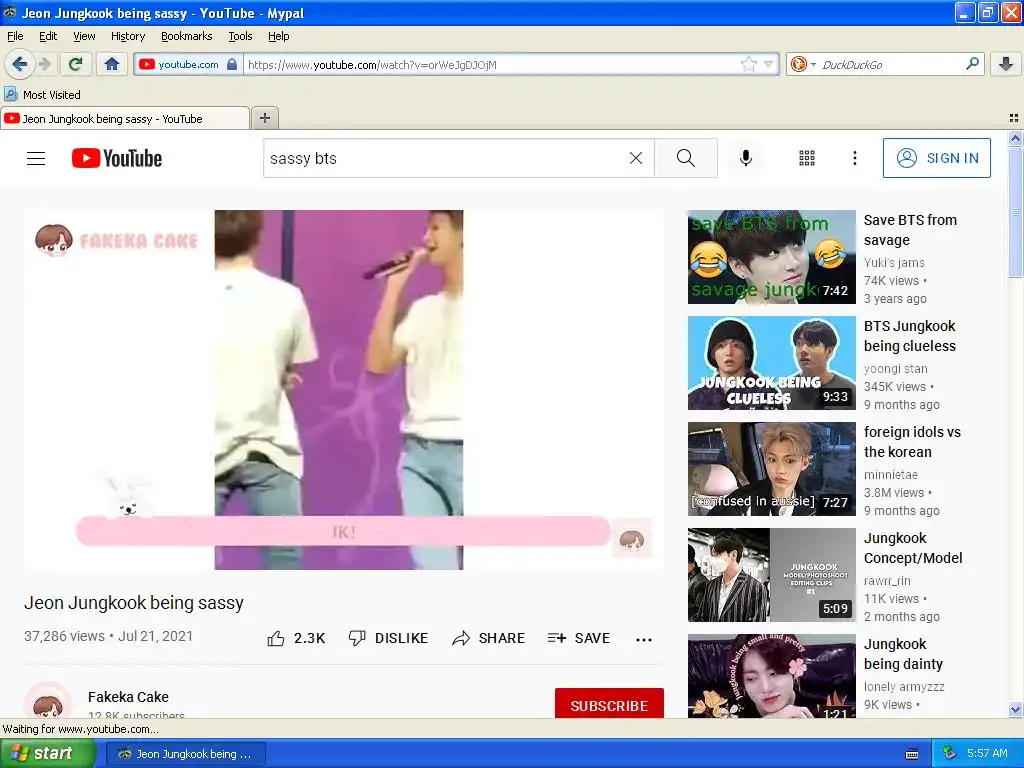Open the address bar history dropdown arrow
Viewport: 1024px width, 768px height.
769,65
